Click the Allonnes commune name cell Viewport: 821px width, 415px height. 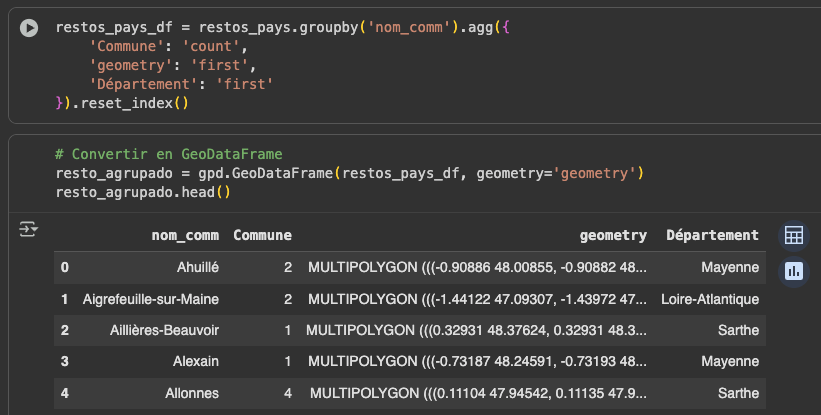point(191,393)
